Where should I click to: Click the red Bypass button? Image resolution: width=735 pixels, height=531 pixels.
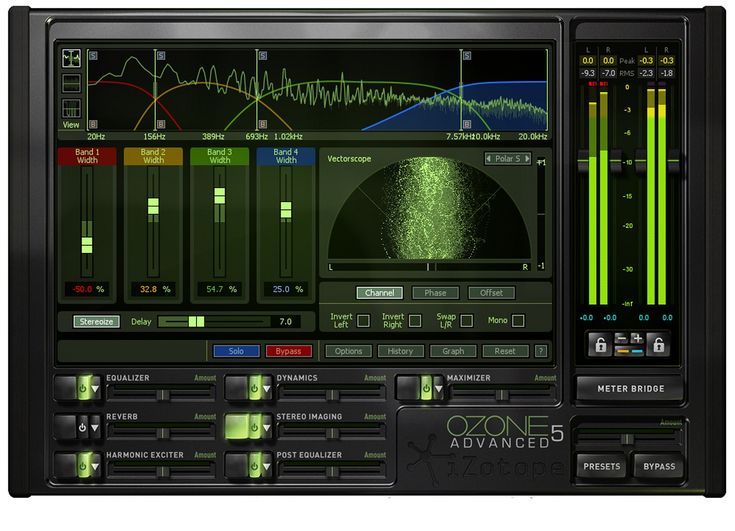288,351
